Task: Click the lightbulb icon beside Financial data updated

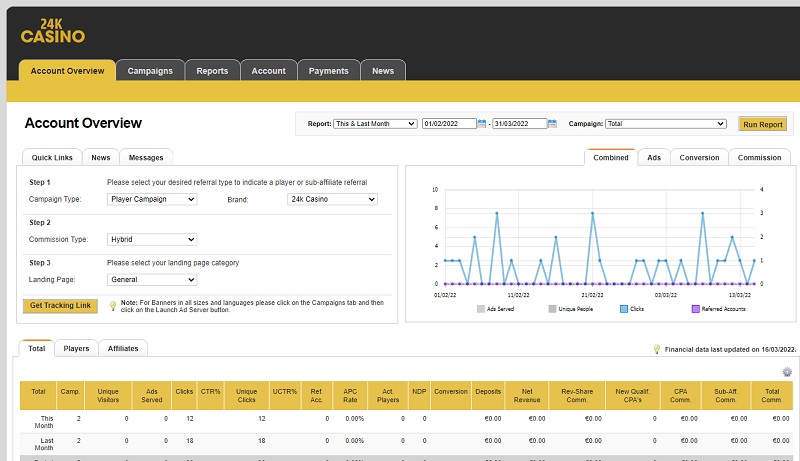Action: [657, 349]
